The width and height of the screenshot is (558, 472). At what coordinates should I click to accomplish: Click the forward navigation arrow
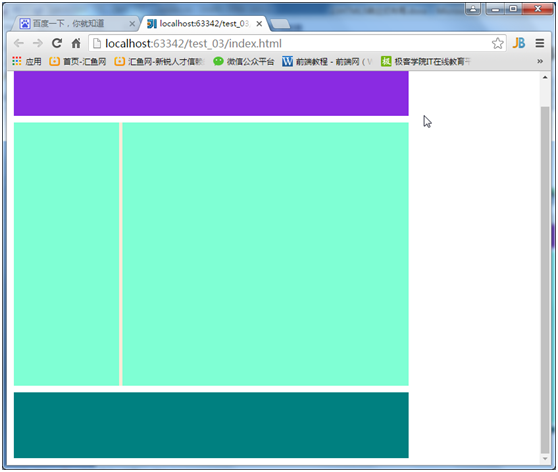click(38, 43)
